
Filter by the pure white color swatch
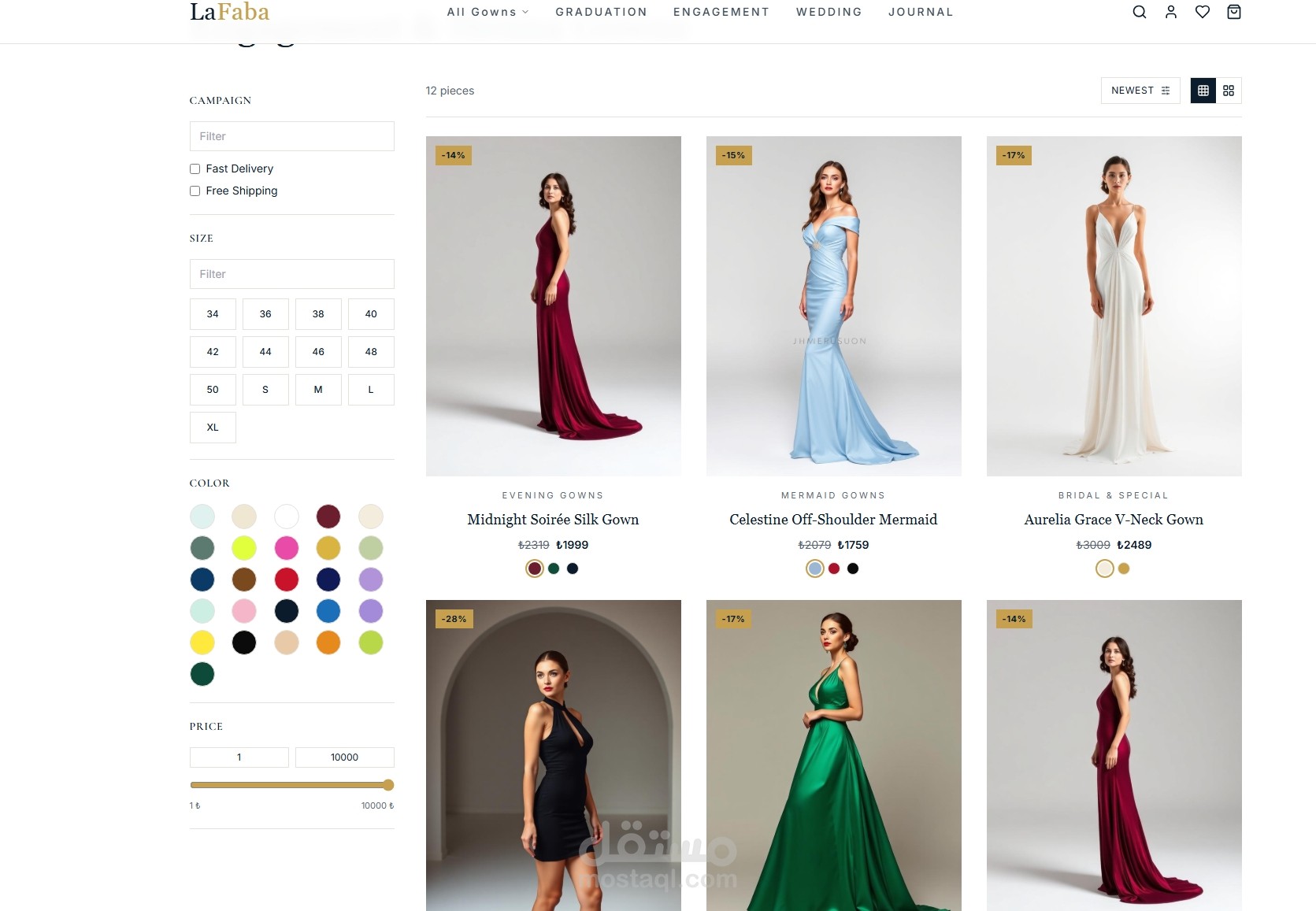pos(287,517)
